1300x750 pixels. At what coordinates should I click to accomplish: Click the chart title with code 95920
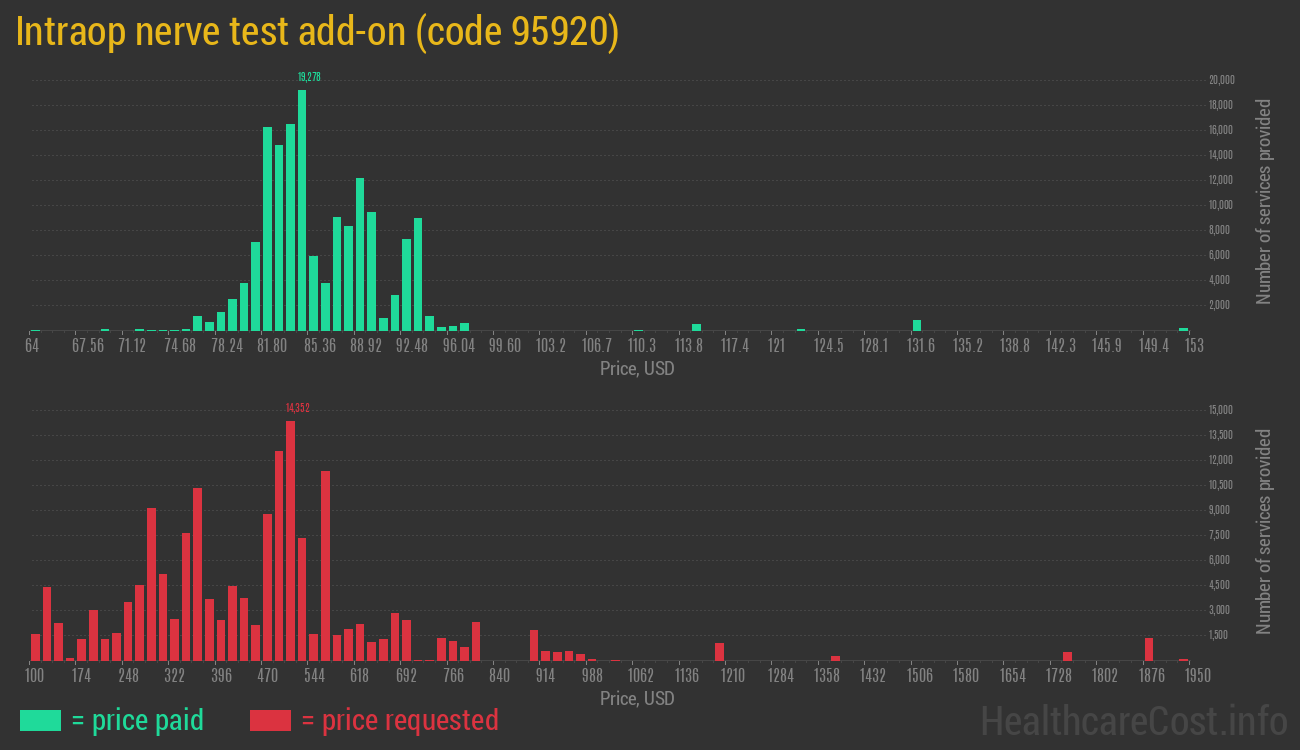(318, 32)
